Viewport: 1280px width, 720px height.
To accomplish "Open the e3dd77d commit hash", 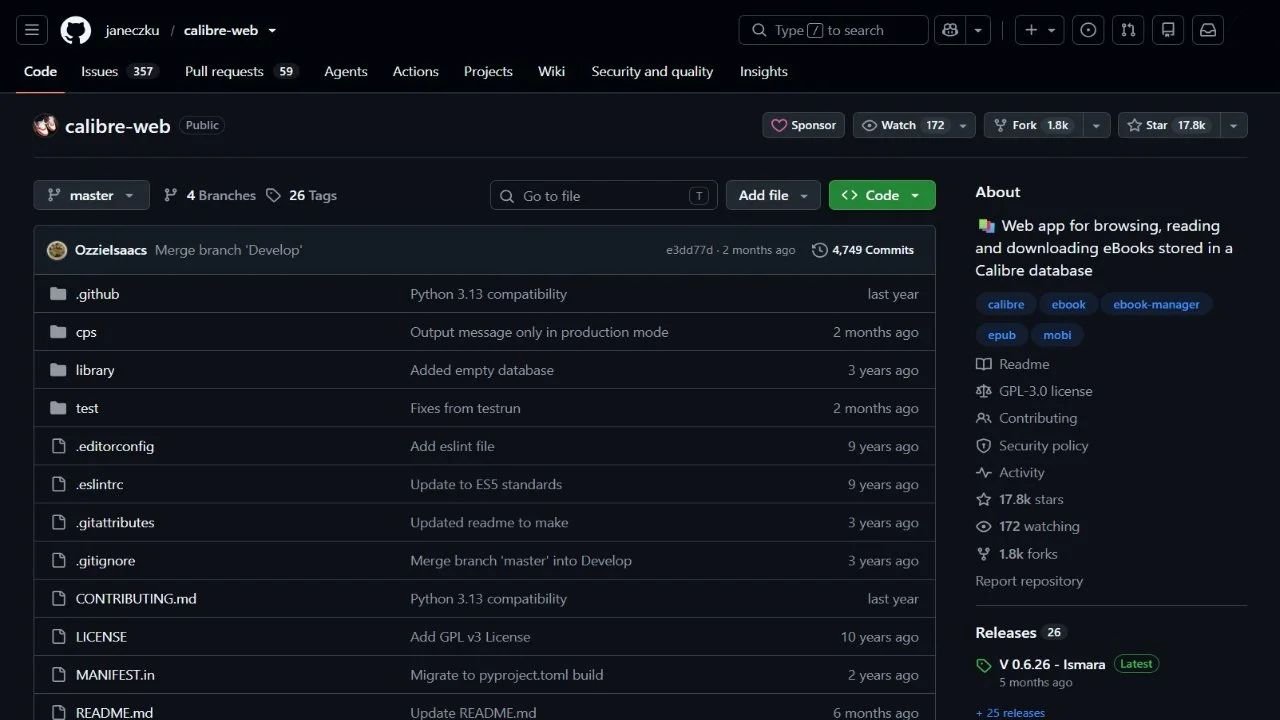I will pos(689,250).
